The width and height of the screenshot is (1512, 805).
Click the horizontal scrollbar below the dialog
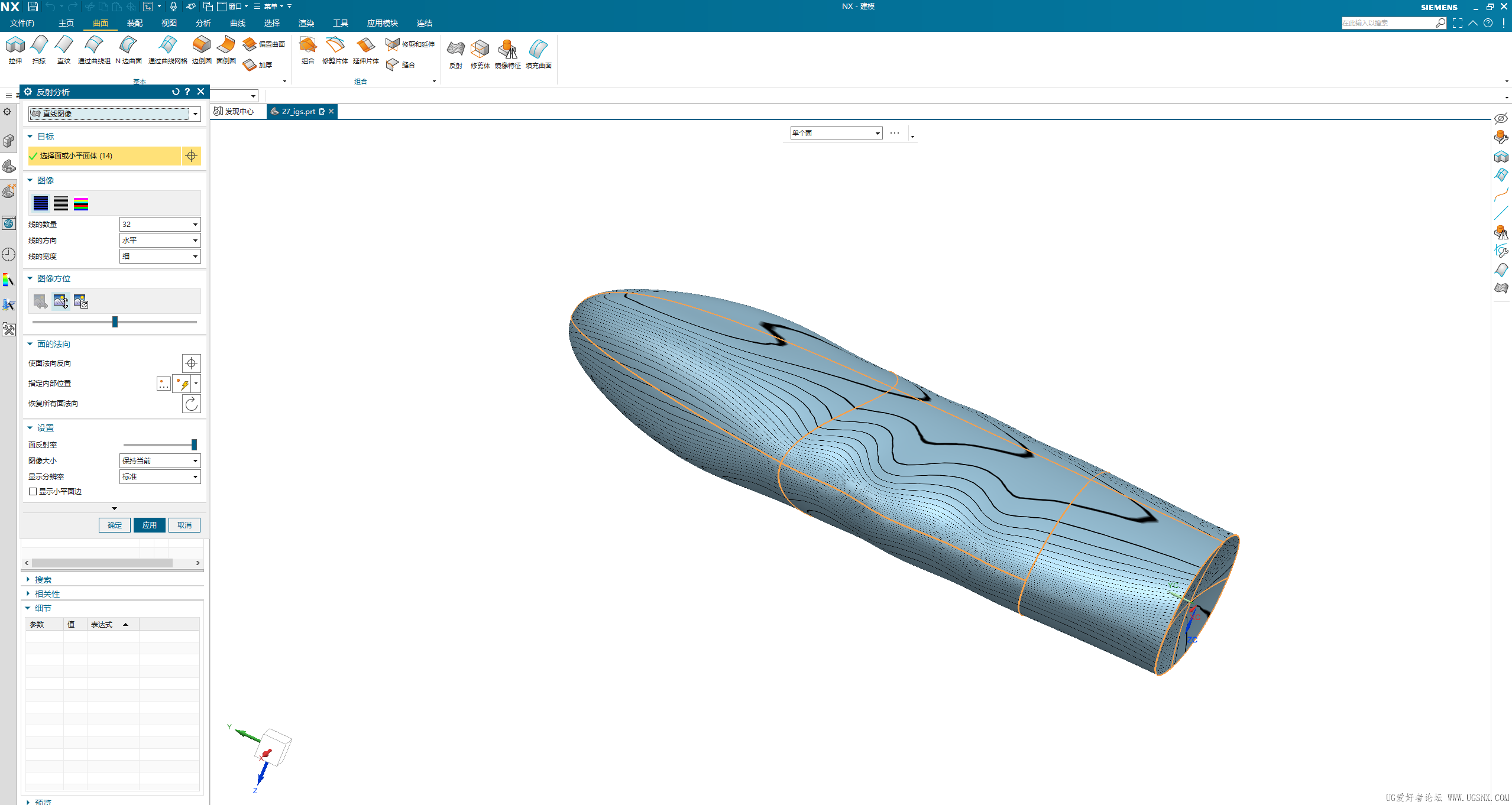[102, 563]
